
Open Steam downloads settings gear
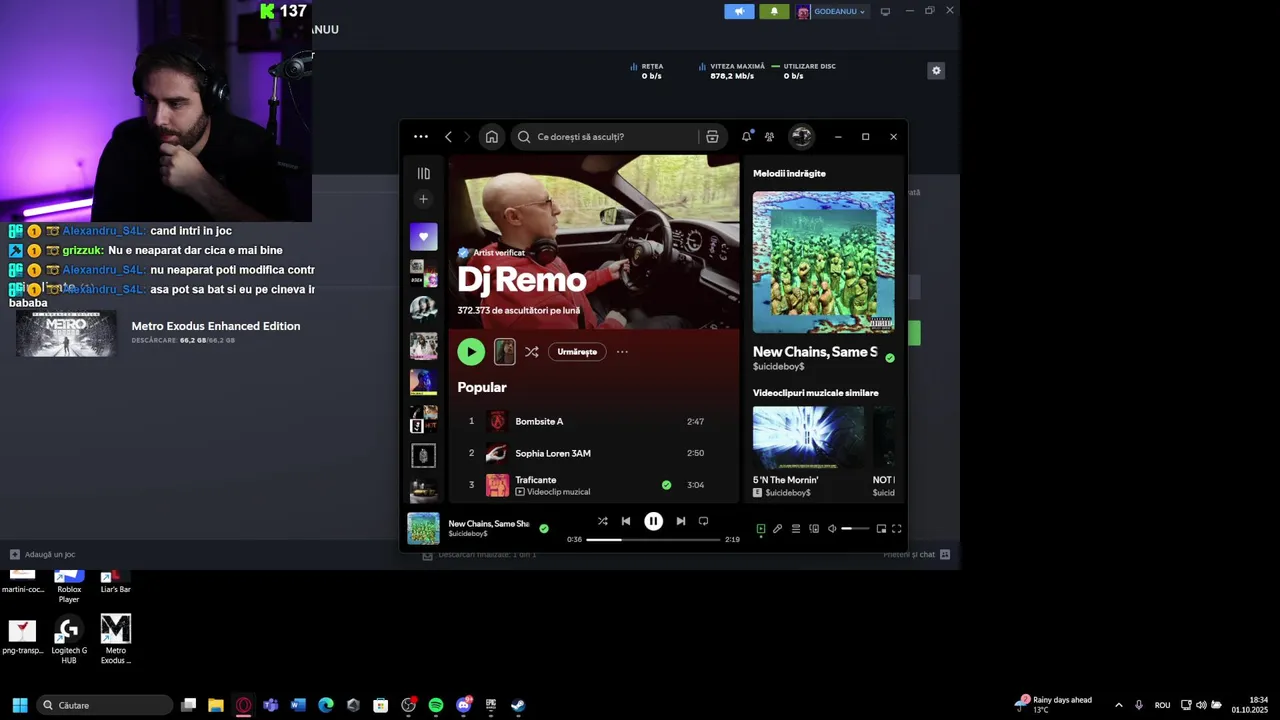pyautogui.click(x=936, y=71)
